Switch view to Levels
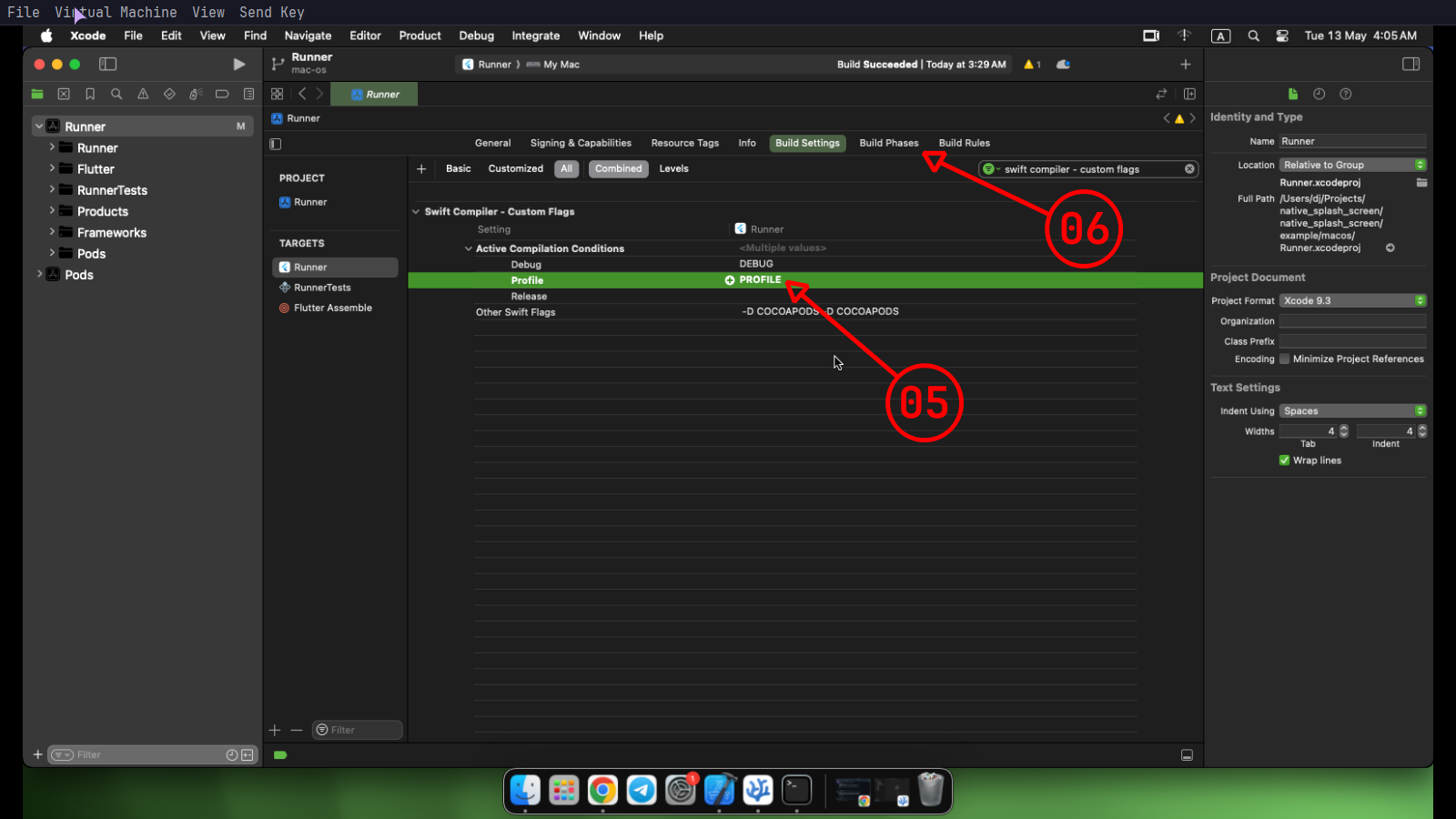Viewport: 1456px width, 819px height. click(674, 168)
